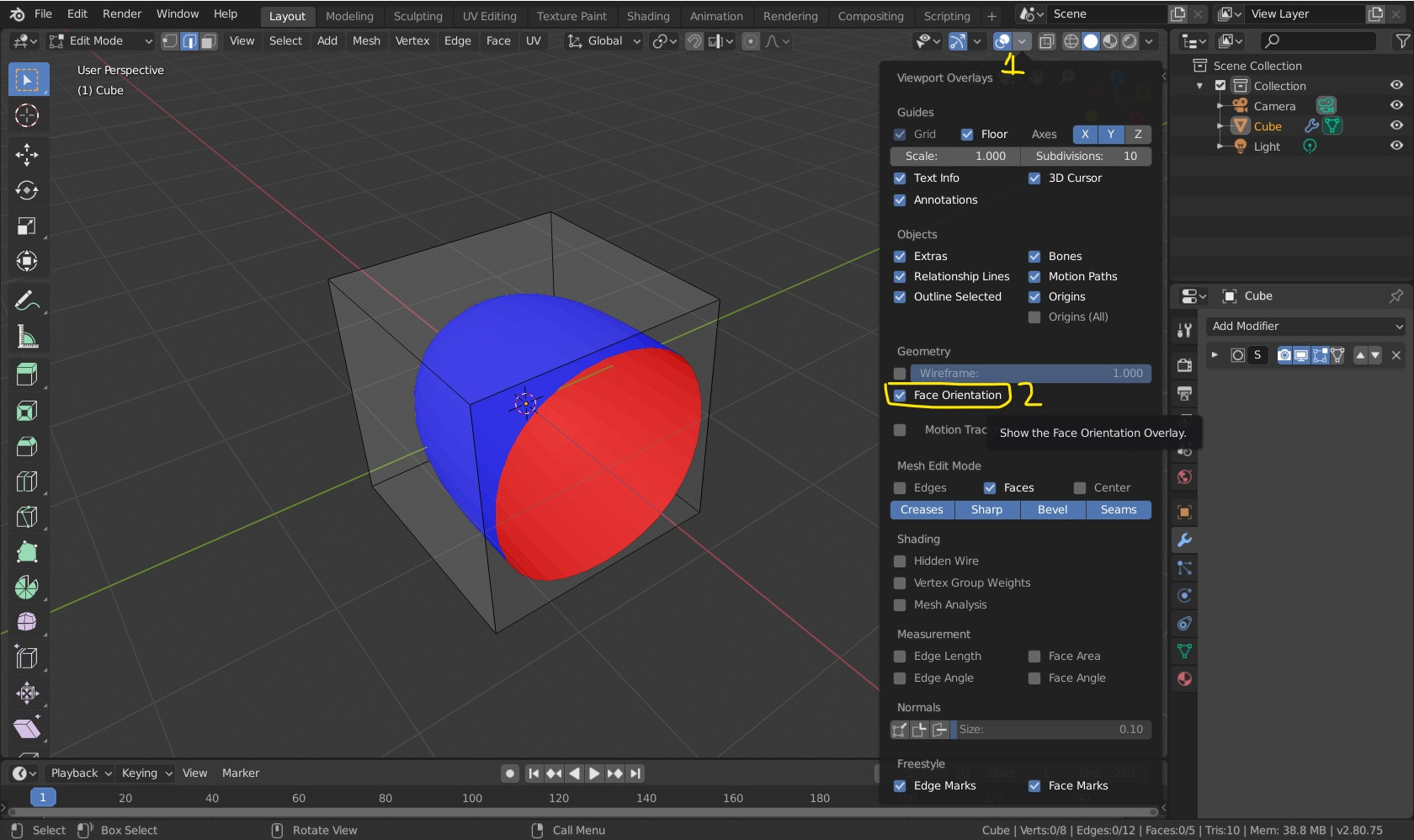Open the Add Modifier dropdown
1414x840 pixels.
[1305, 327]
